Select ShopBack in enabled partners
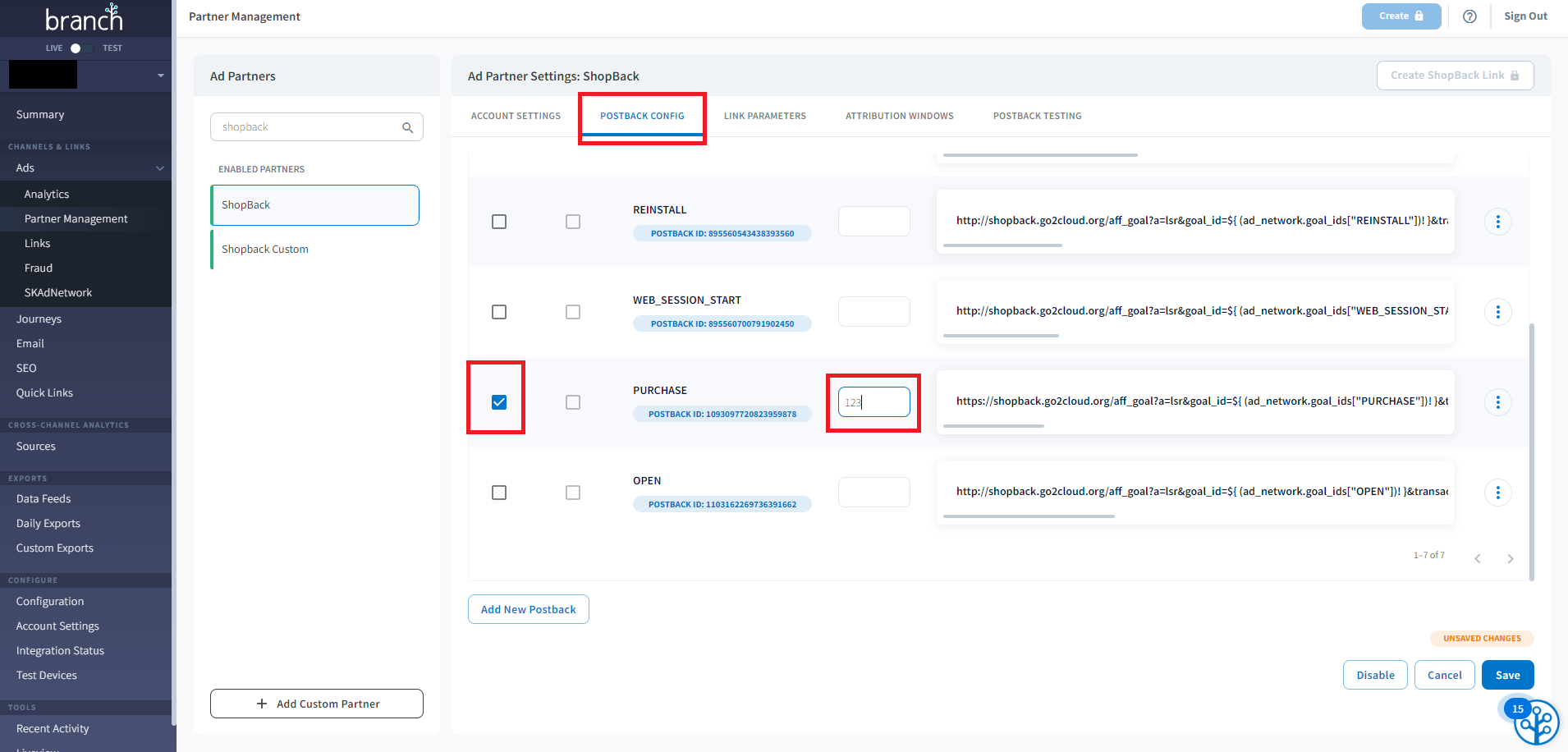 pyautogui.click(x=315, y=205)
